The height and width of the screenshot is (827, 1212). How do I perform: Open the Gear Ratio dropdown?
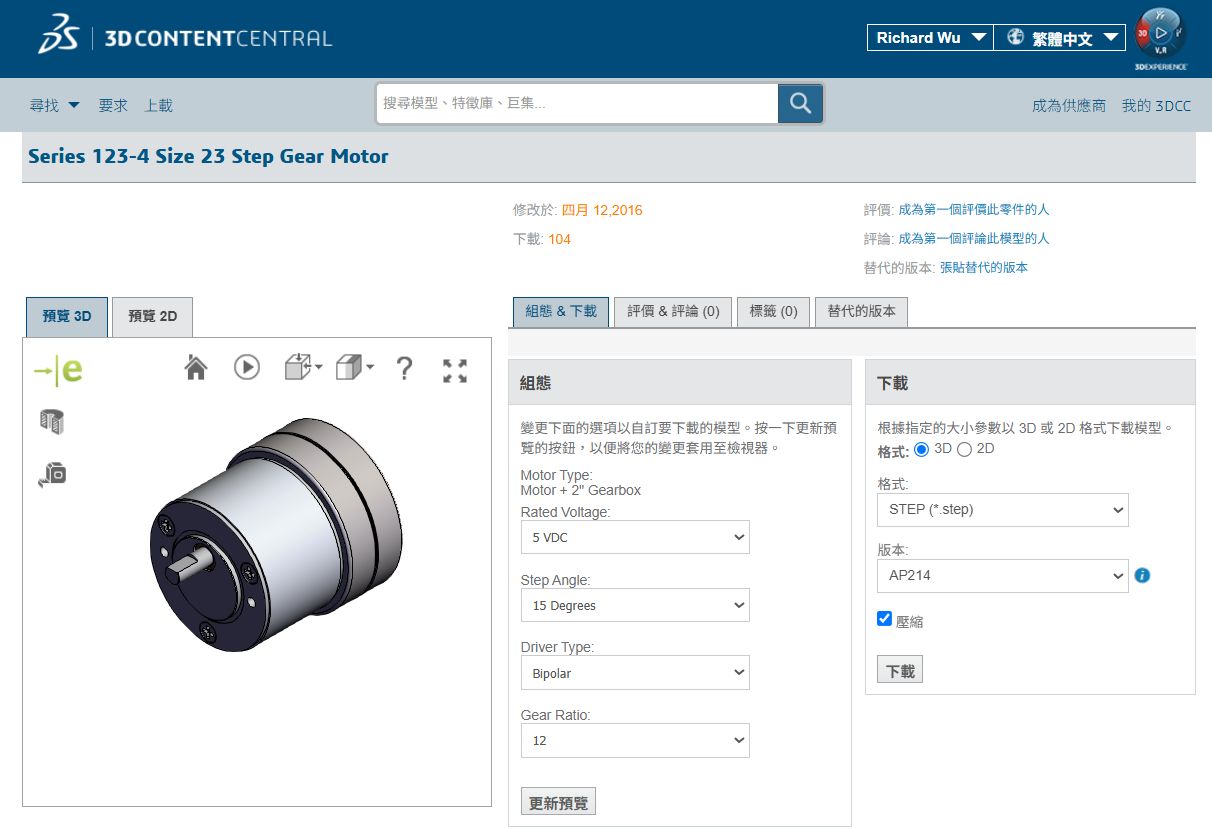(x=635, y=741)
